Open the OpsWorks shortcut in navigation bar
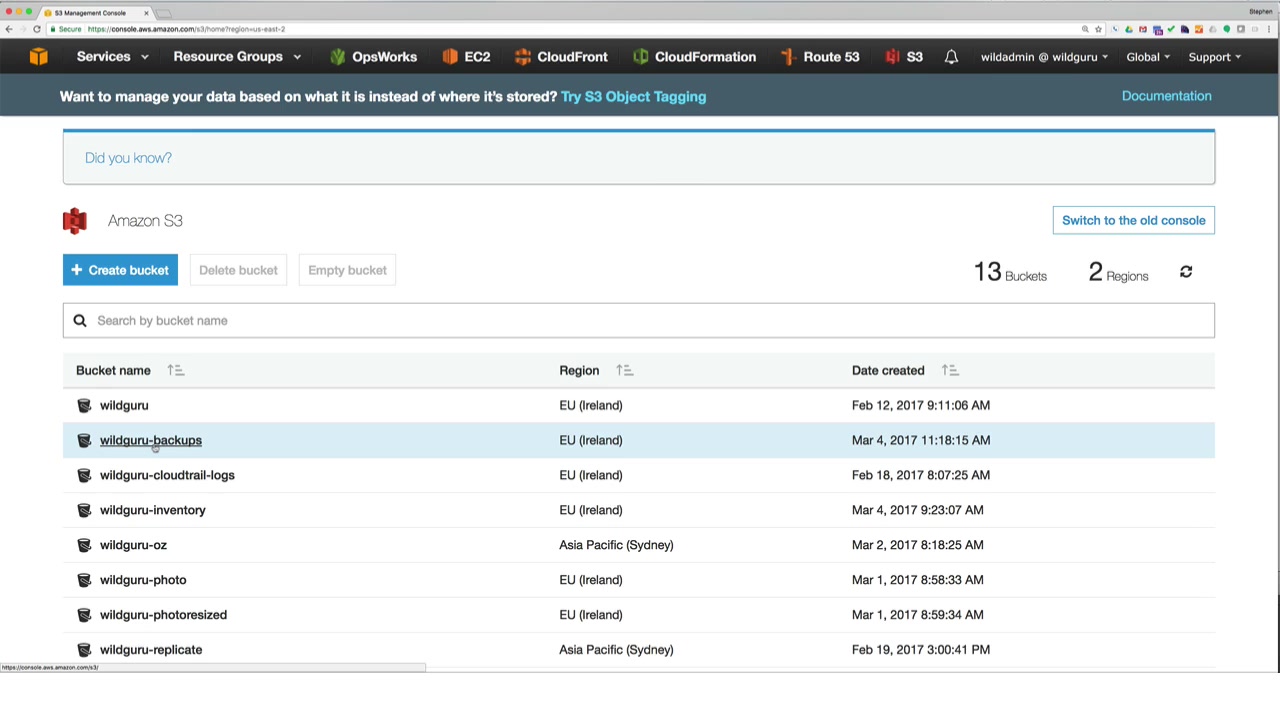 373,57
